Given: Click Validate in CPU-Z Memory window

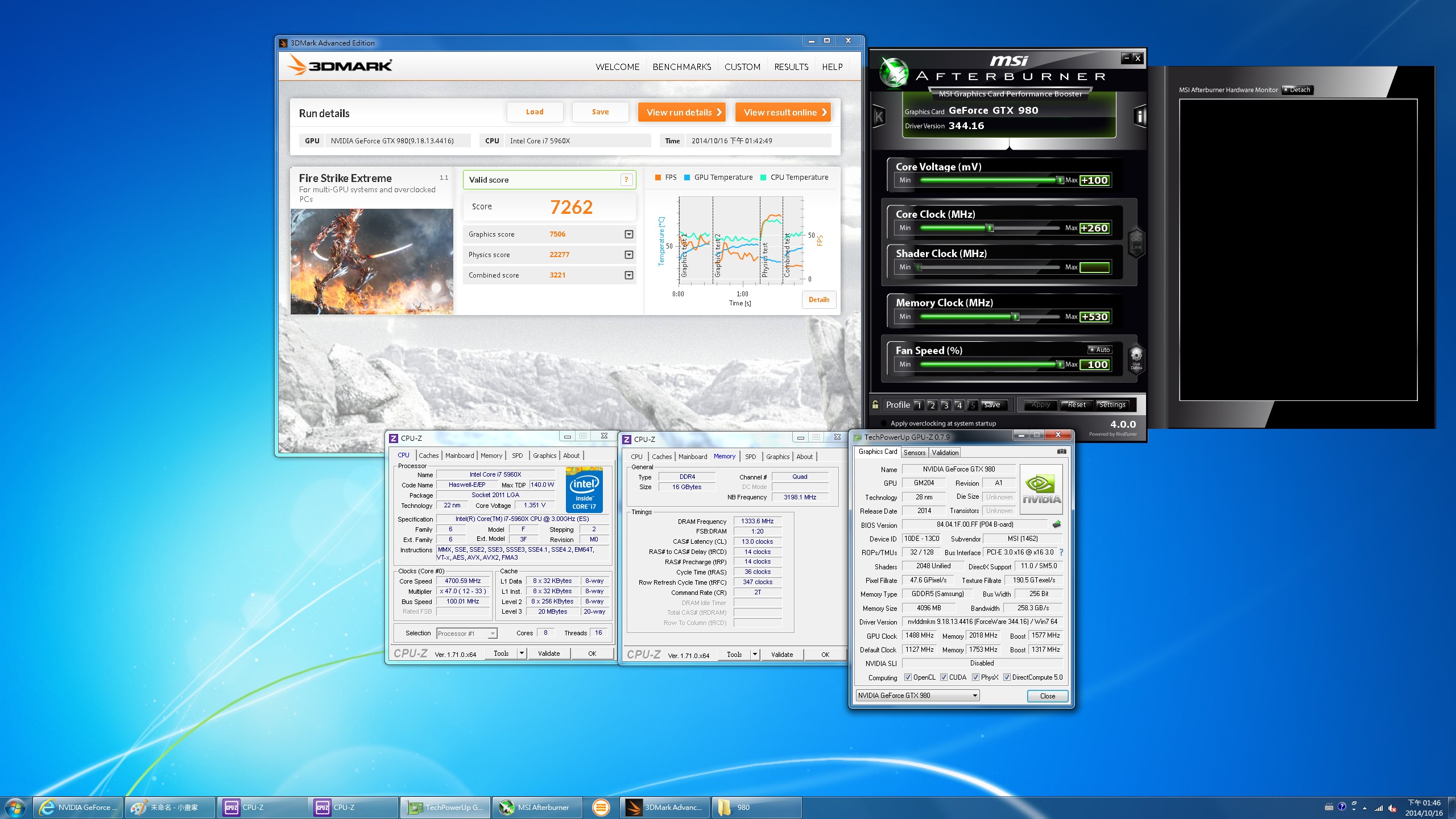Looking at the screenshot, I should pyautogui.click(x=782, y=655).
